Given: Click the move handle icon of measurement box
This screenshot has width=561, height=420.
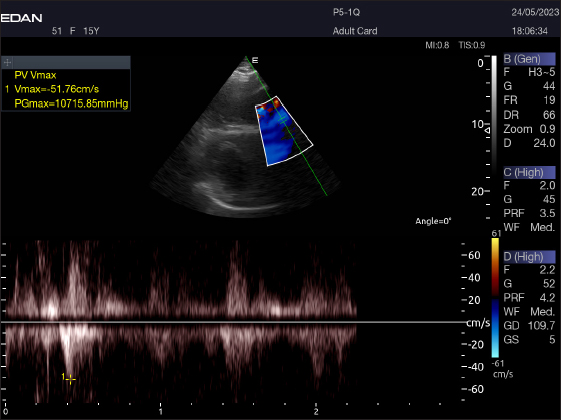Looking at the screenshot, I should [7, 63].
